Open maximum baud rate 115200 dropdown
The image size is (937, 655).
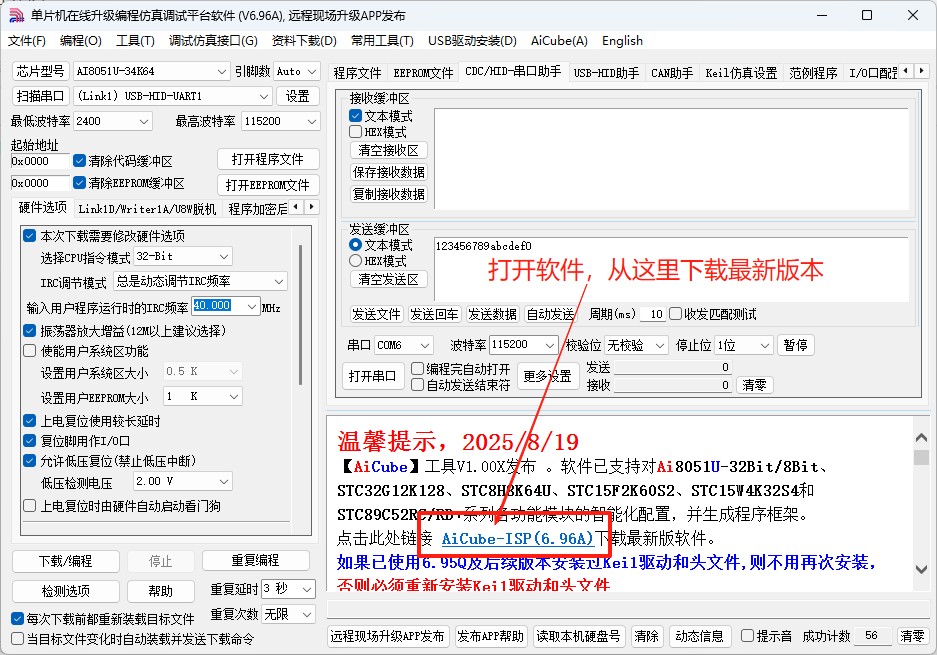(x=280, y=121)
